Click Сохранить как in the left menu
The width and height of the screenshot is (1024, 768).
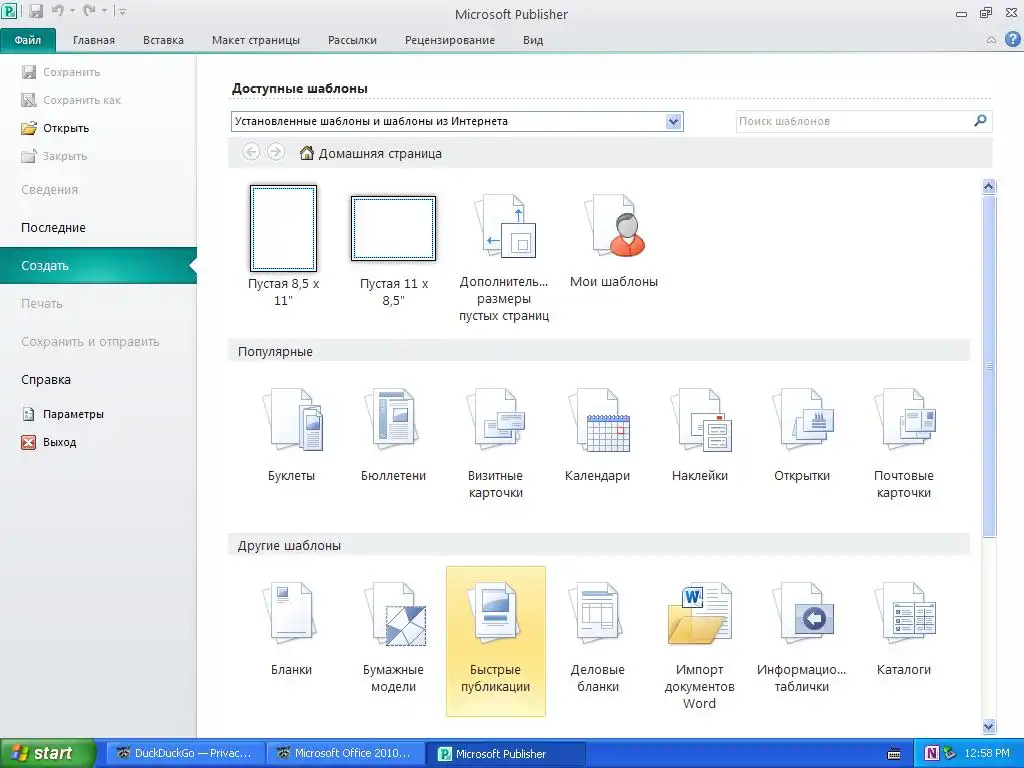coord(71,100)
